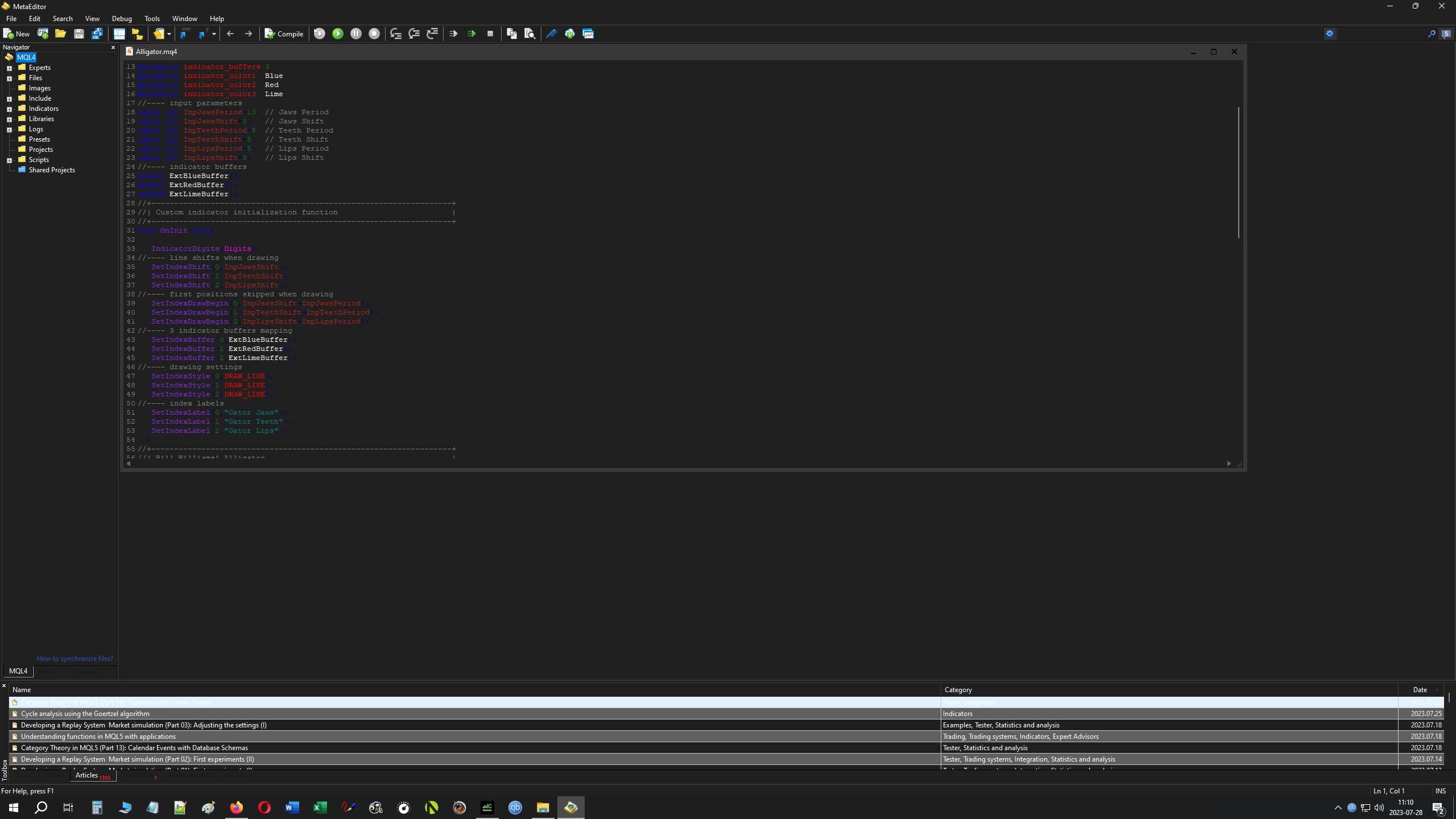Open the terminal chart window icon
This screenshot has width=1456, height=819.
coord(588,34)
